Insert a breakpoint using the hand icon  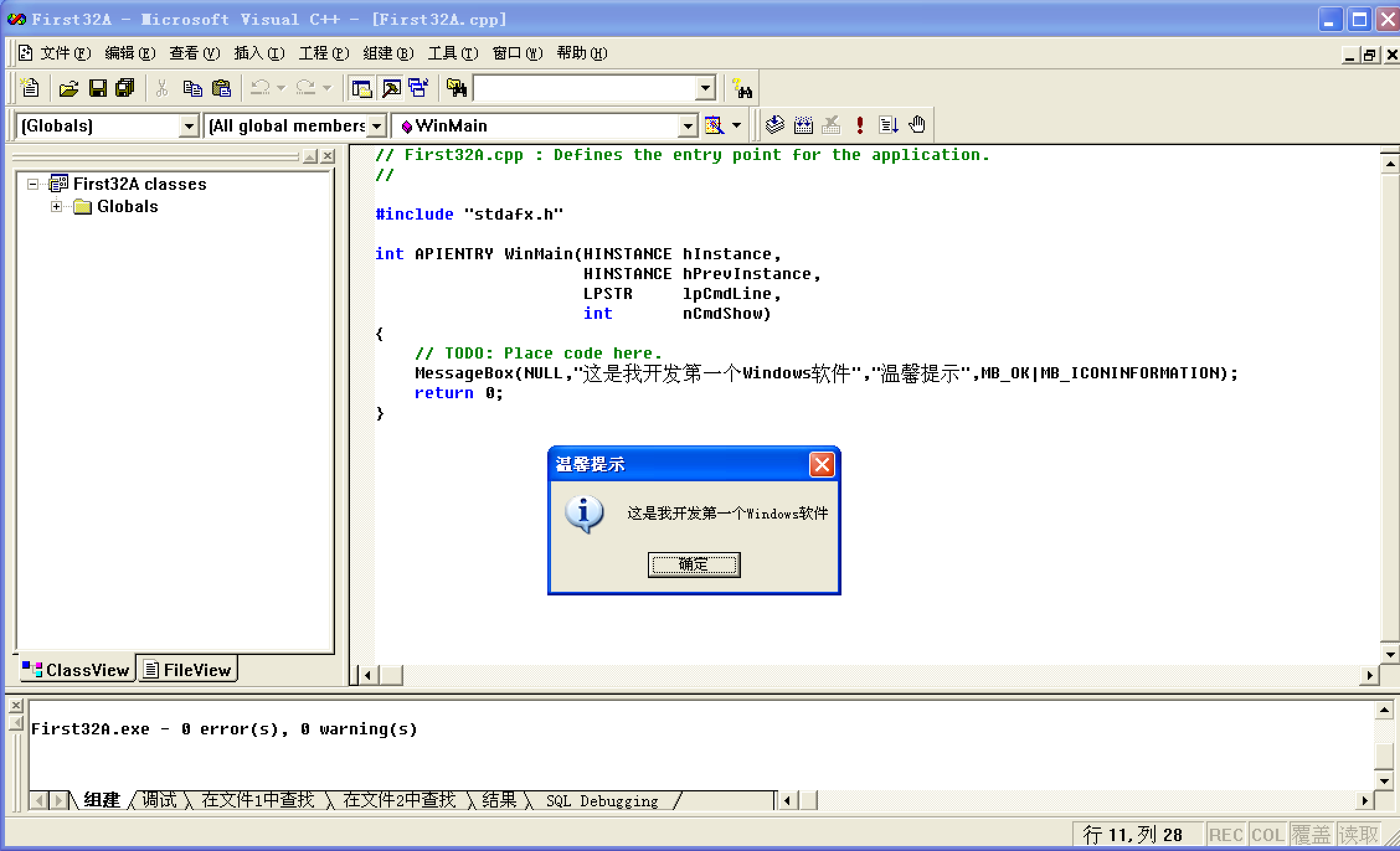click(x=917, y=124)
